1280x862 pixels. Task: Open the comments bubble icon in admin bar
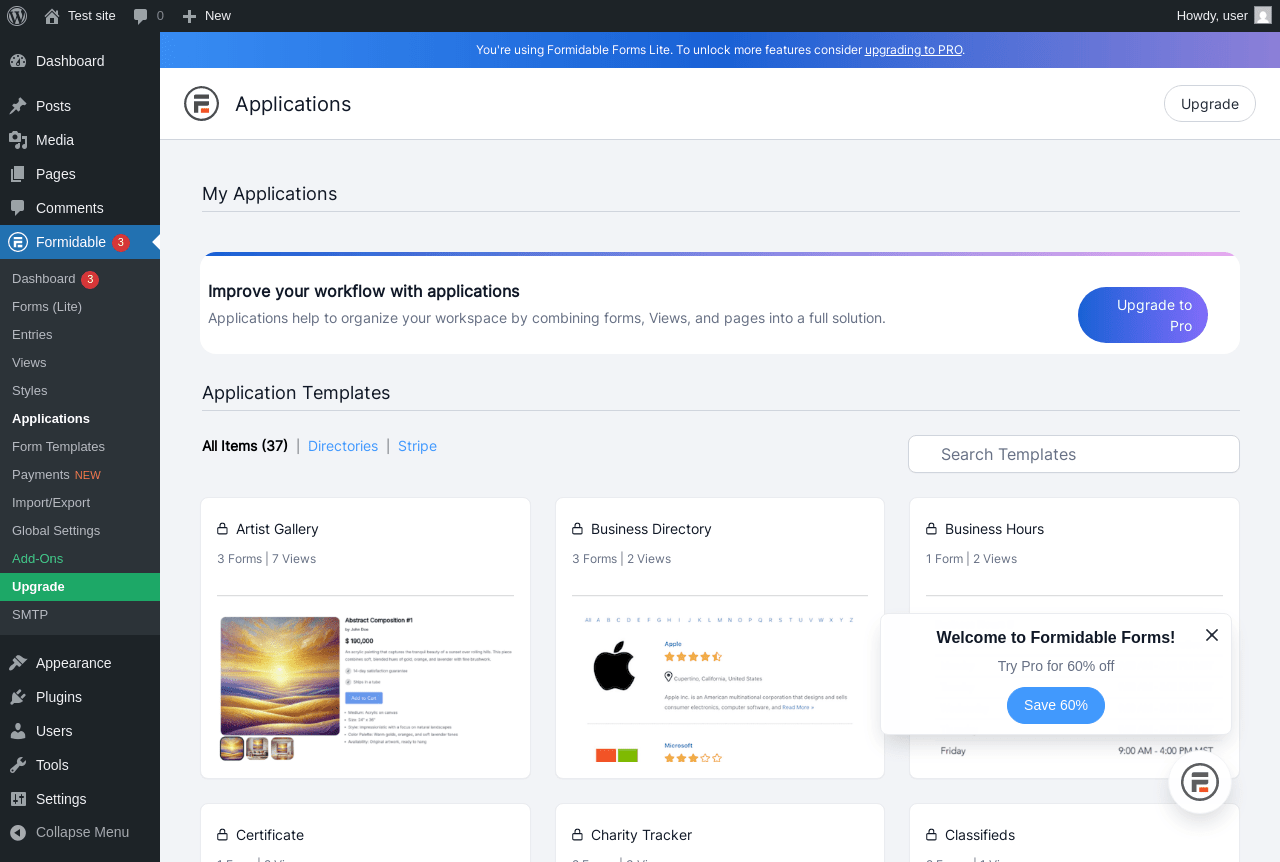click(141, 16)
